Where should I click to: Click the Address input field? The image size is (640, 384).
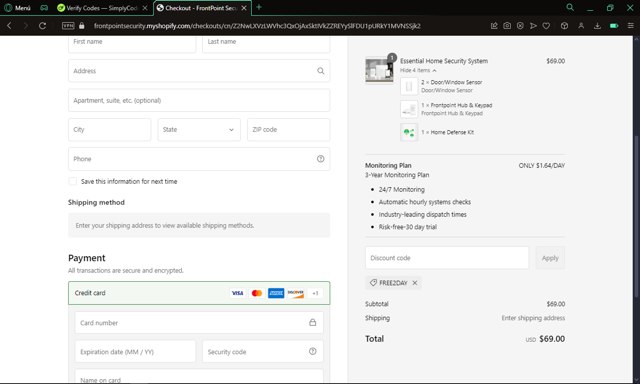point(199,71)
